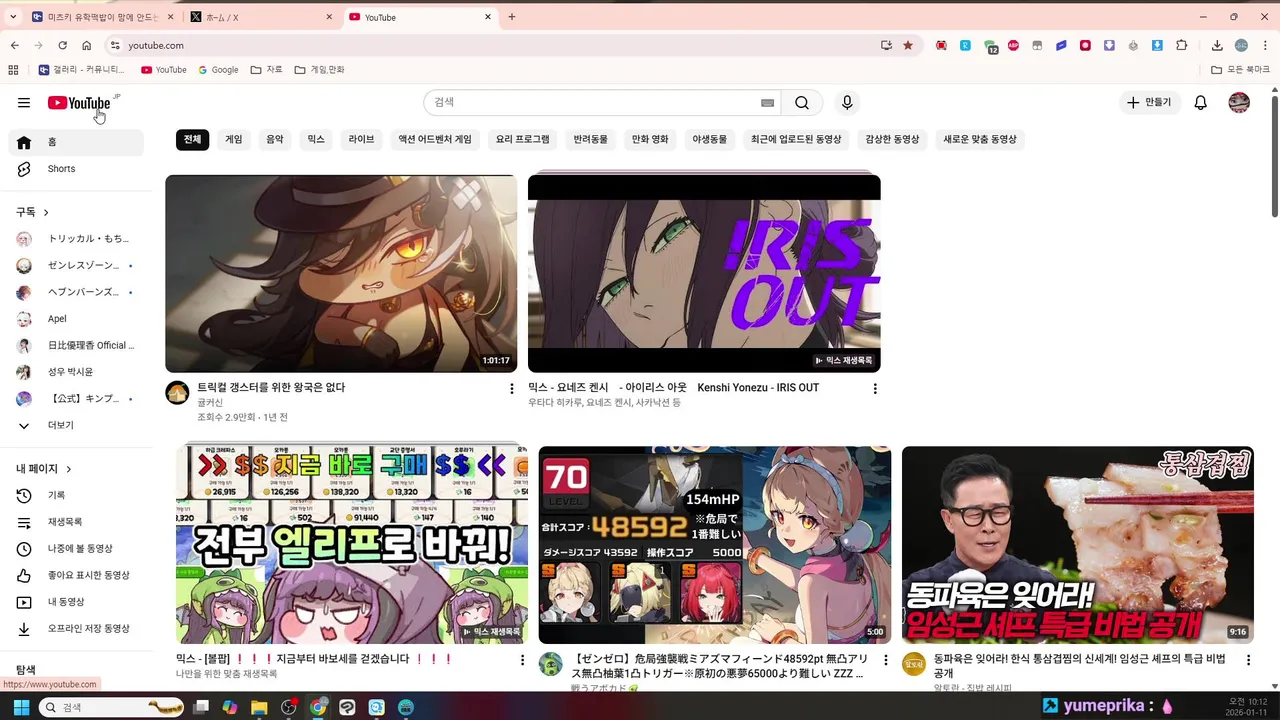
Task: Open more options for 트릭컬 갱스터 video
Action: pyautogui.click(x=512, y=389)
